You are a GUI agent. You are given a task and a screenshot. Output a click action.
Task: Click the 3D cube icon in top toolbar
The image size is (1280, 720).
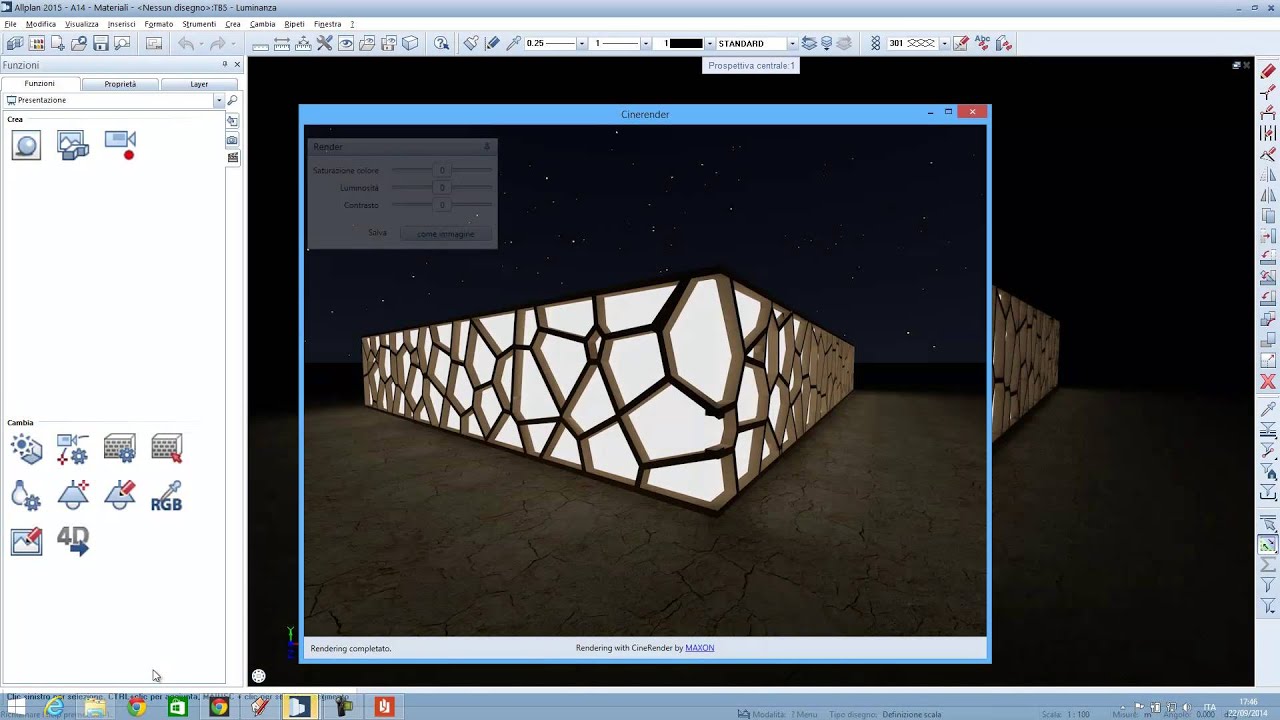coord(410,43)
